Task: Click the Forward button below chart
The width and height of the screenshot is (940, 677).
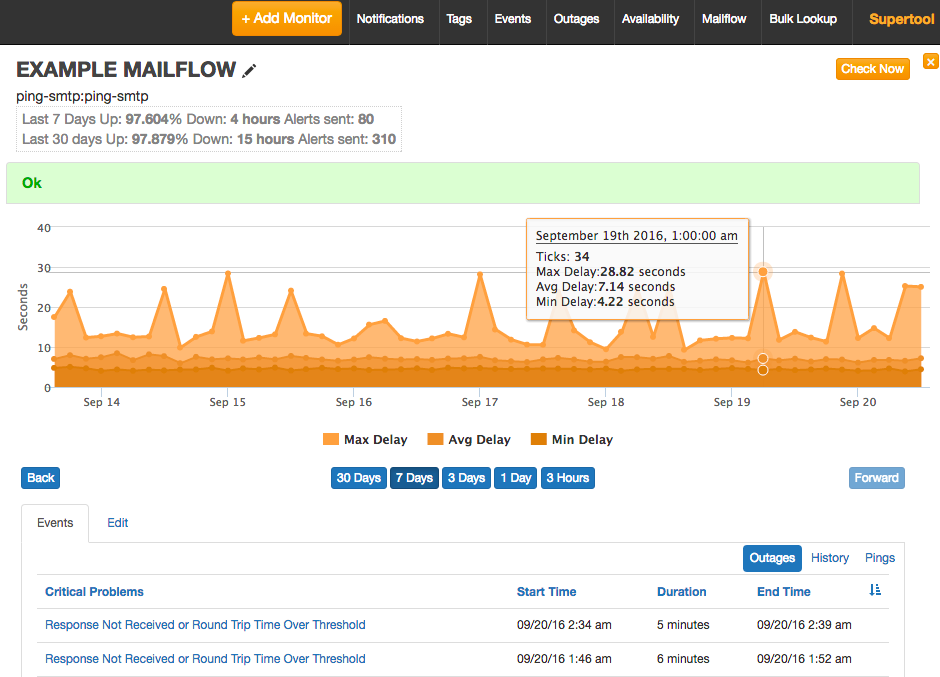Action: (x=876, y=478)
